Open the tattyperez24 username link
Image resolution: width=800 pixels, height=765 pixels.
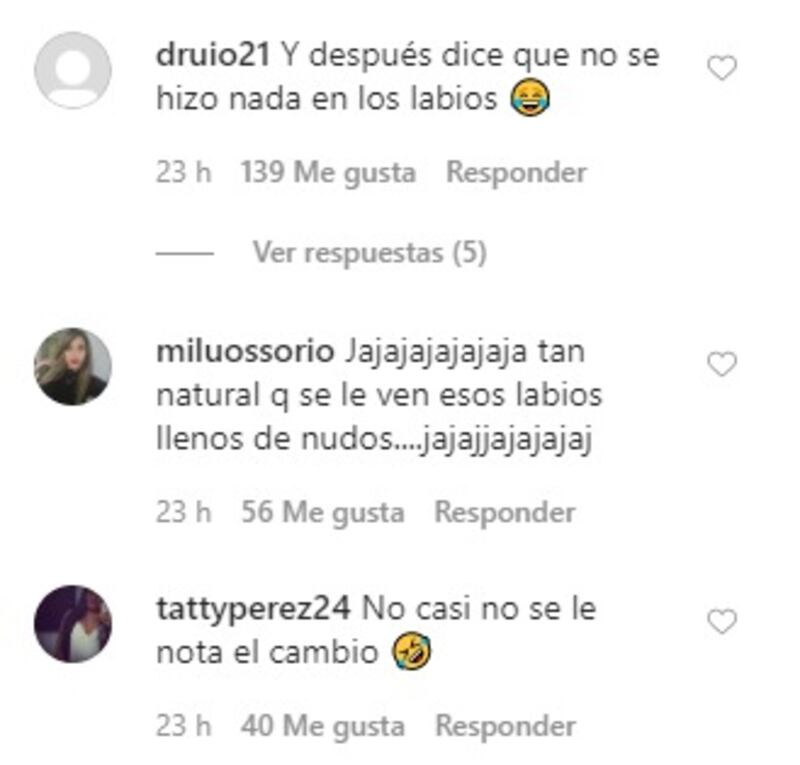(253, 609)
